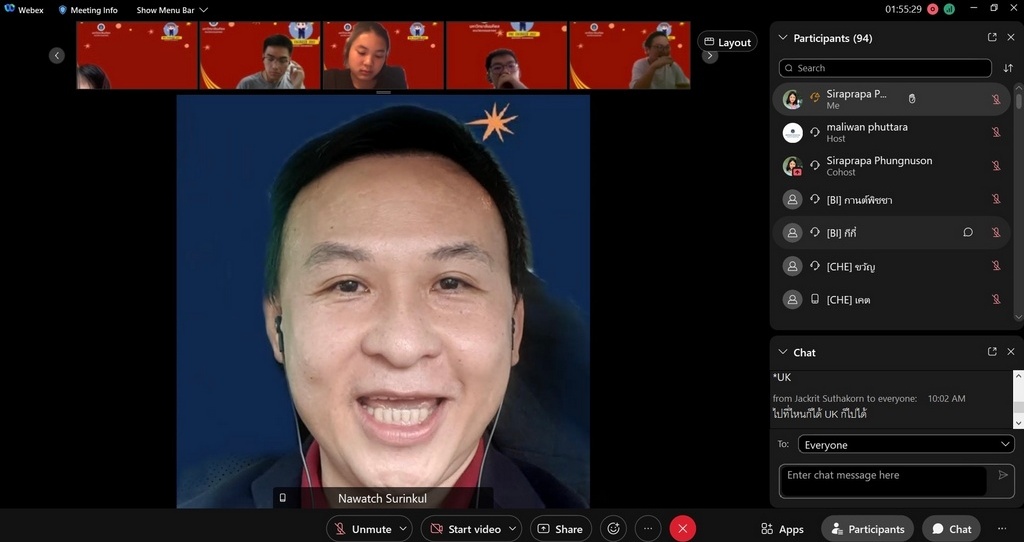Click the more options ellipsis button
Image resolution: width=1024 pixels, height=542 pixels.
click(x=648, y=529)
